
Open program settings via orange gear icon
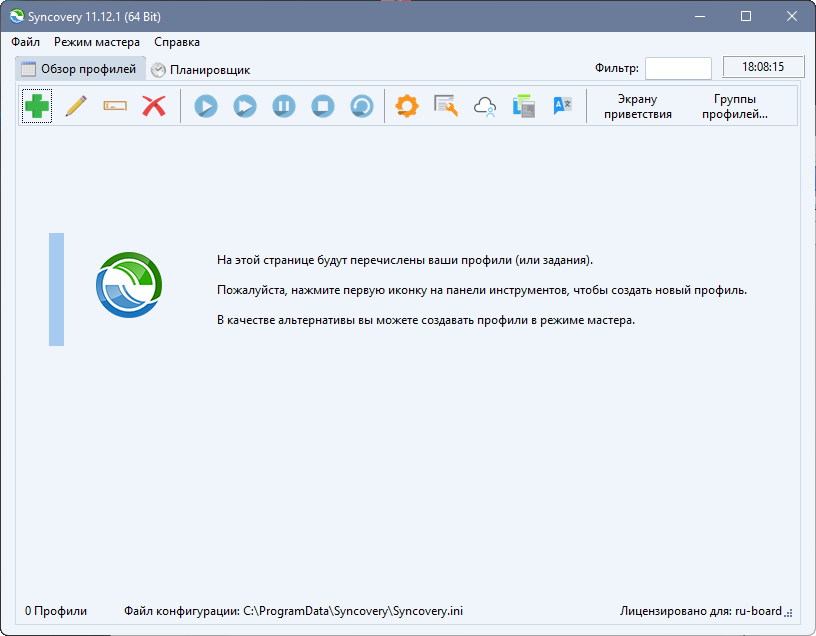(x=407, y=106)
